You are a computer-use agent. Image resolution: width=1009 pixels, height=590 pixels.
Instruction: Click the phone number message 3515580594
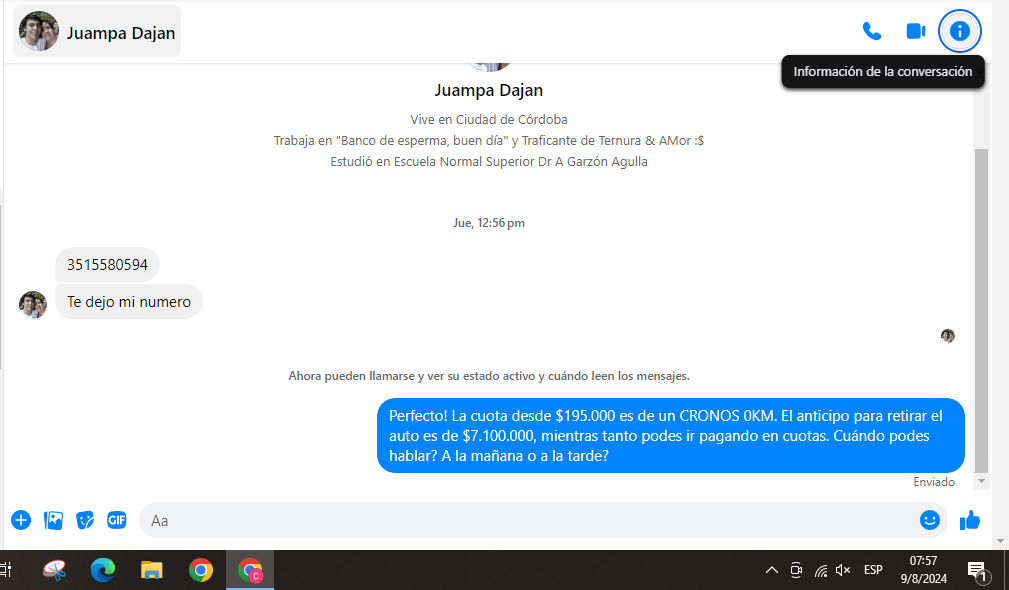(107, 265)
